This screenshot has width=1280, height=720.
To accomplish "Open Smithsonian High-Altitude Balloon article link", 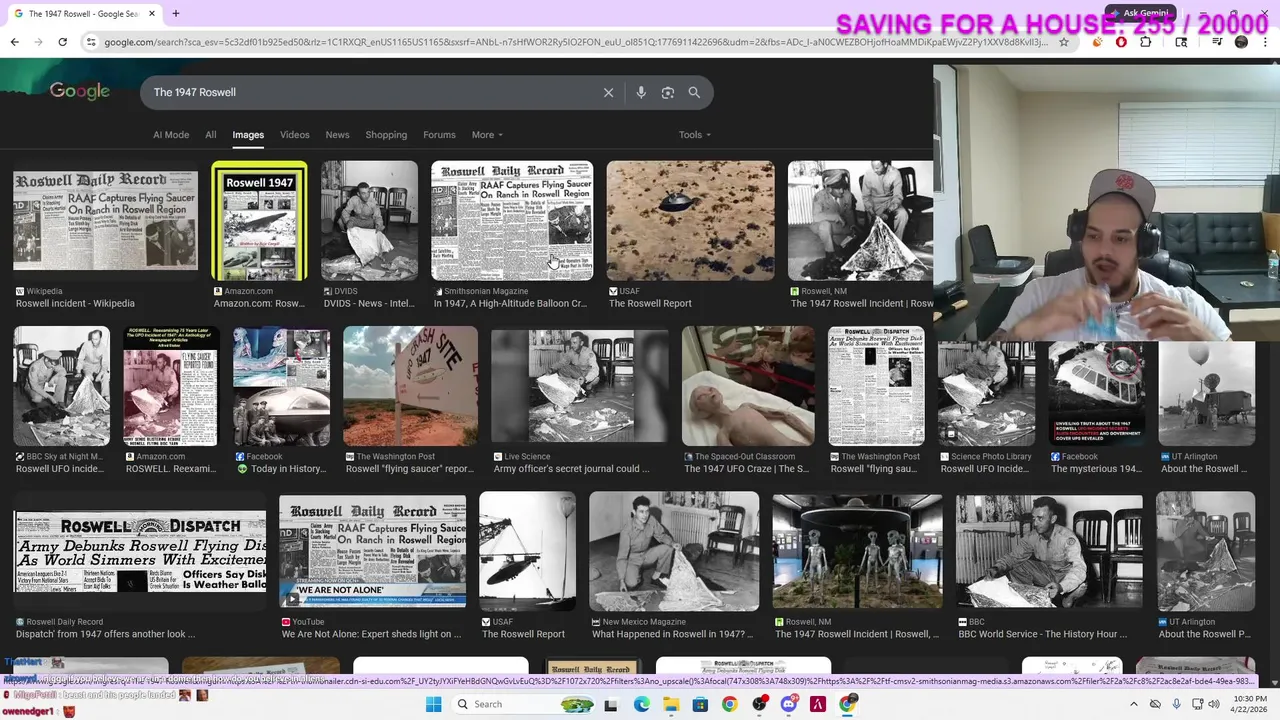I will click(510, 304).
